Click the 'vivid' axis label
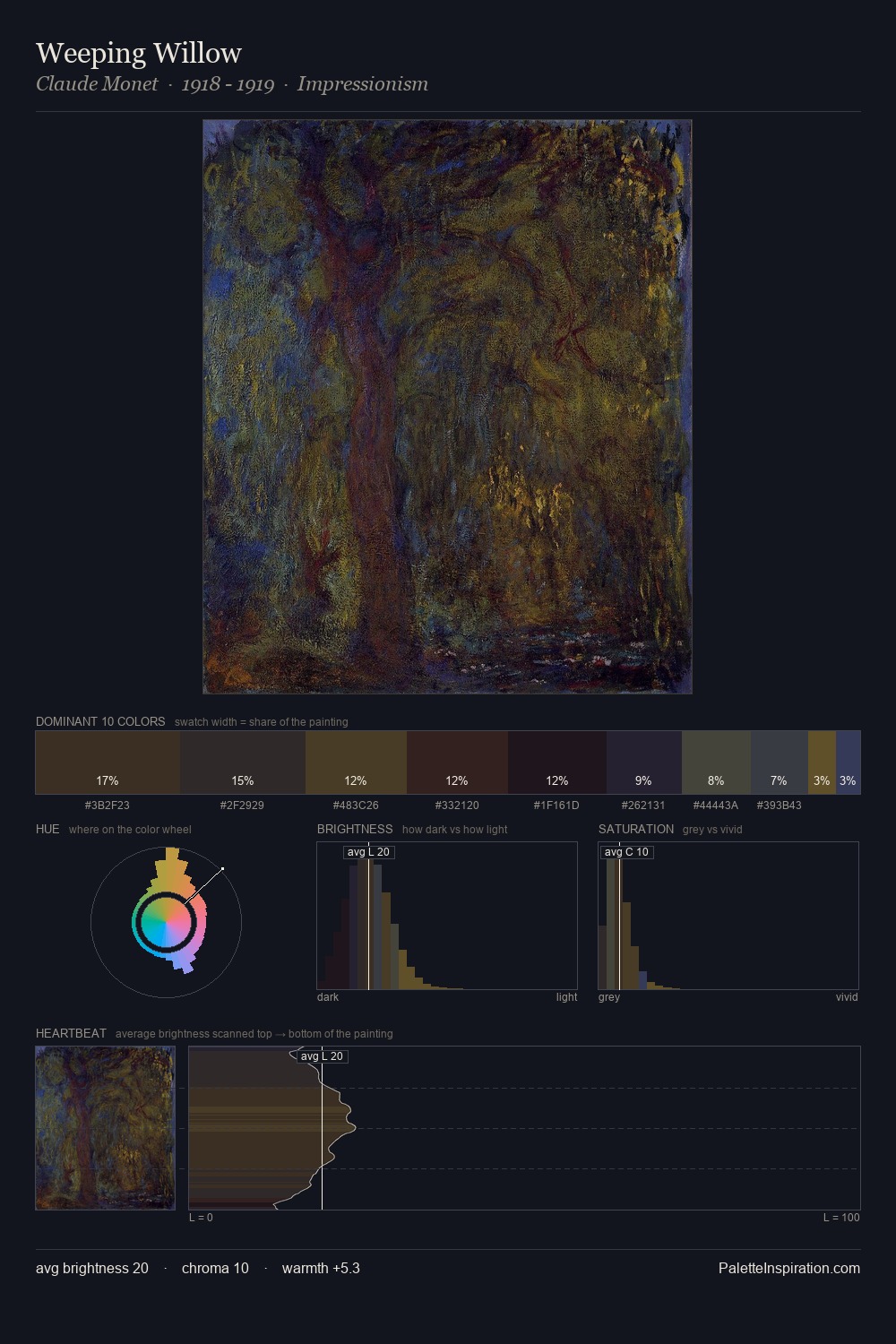 (x=847, y=997)
